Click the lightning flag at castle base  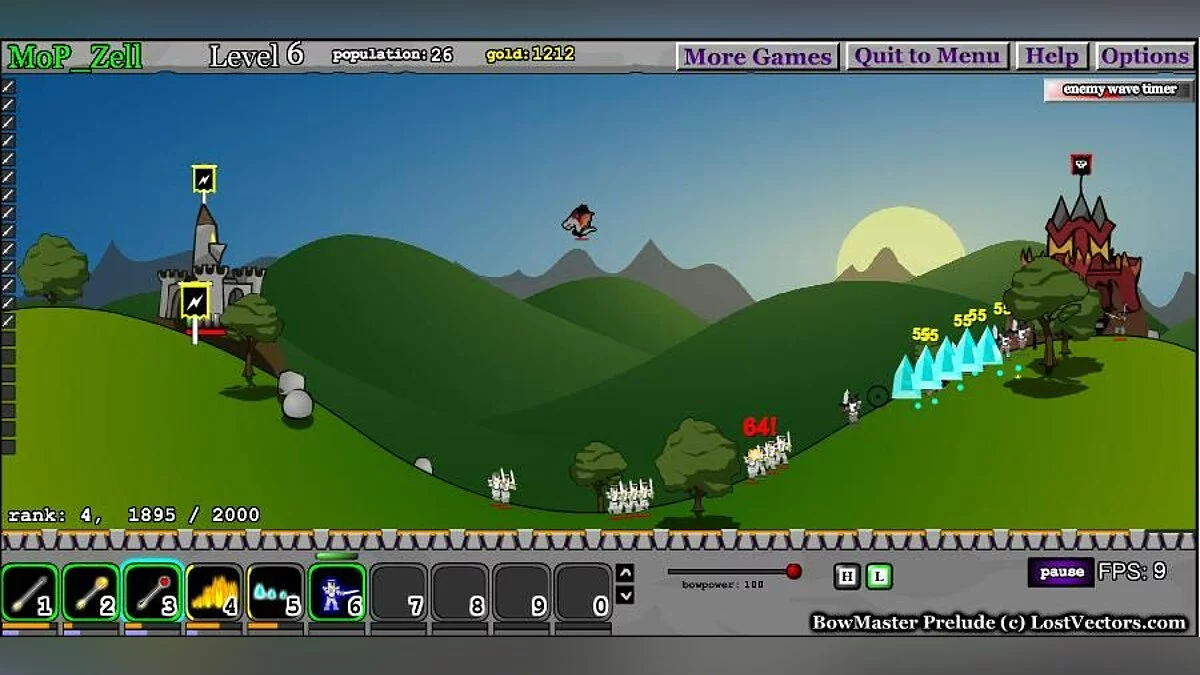[x=195, y=301]
